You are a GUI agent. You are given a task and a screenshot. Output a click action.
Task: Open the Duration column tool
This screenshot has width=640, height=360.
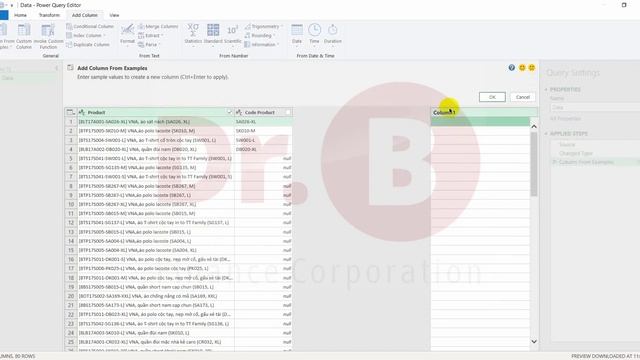[x=333, y=33]
